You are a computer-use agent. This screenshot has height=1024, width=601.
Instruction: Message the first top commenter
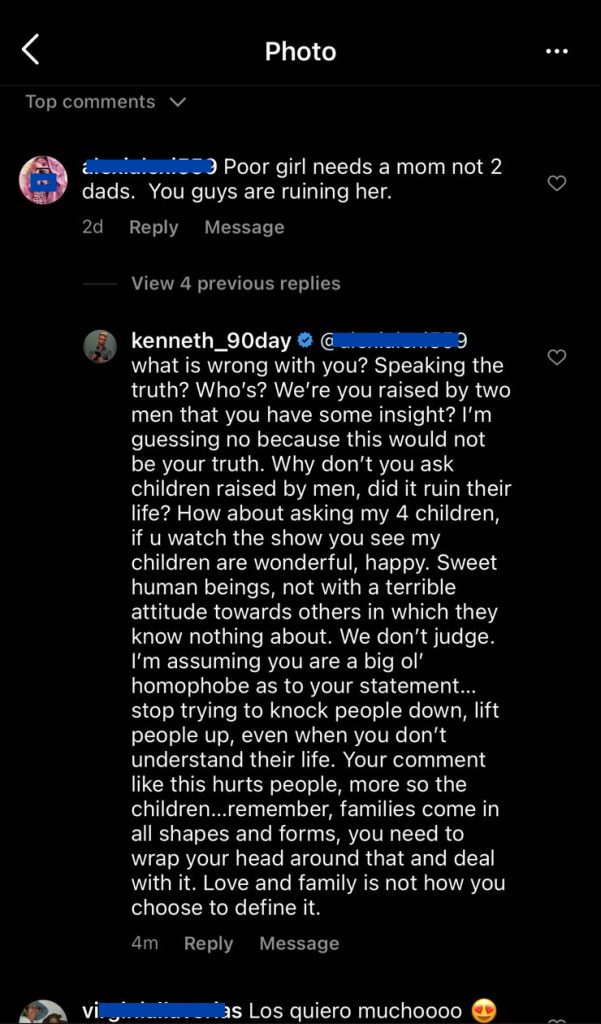pos(244,227)
